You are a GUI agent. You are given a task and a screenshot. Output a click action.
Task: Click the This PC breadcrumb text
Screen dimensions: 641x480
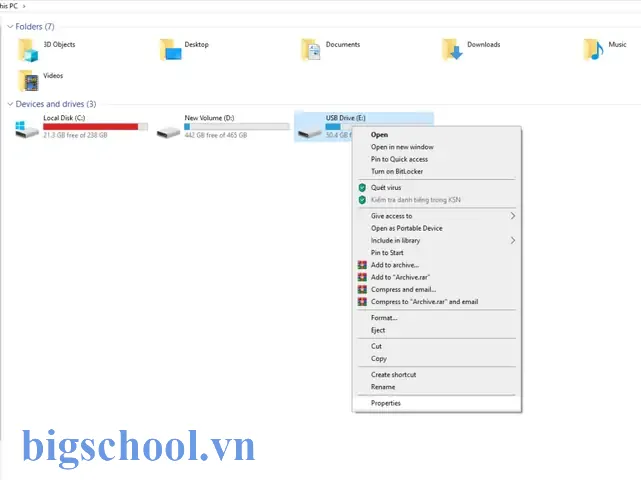9,6
